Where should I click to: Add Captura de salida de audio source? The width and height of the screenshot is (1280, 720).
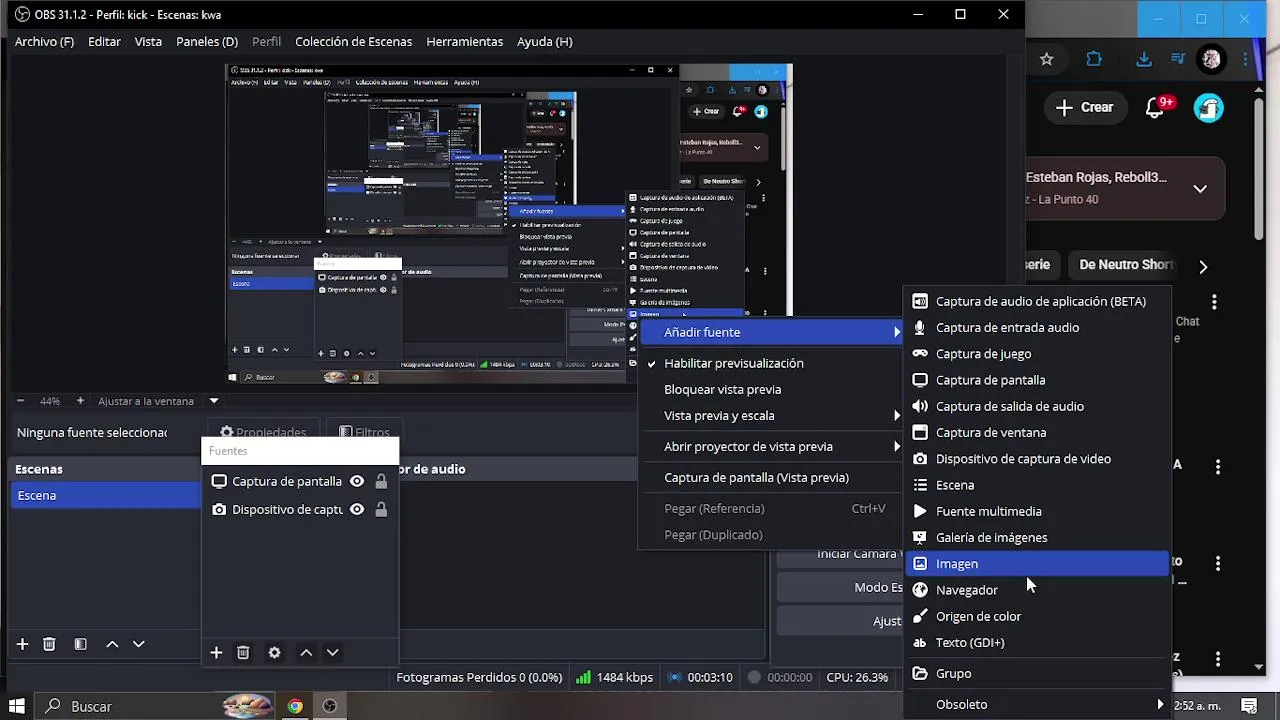coord(1037,406)
